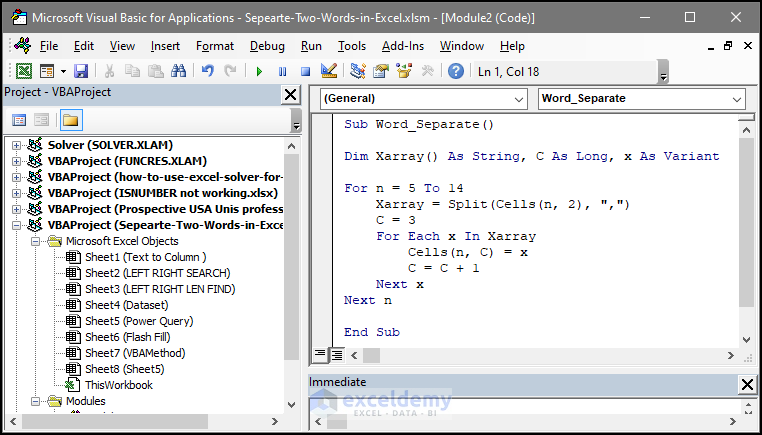This screenshot has height=435, width=762.
Task: Click the Paste clipboard icon
Action: [156, 72]
